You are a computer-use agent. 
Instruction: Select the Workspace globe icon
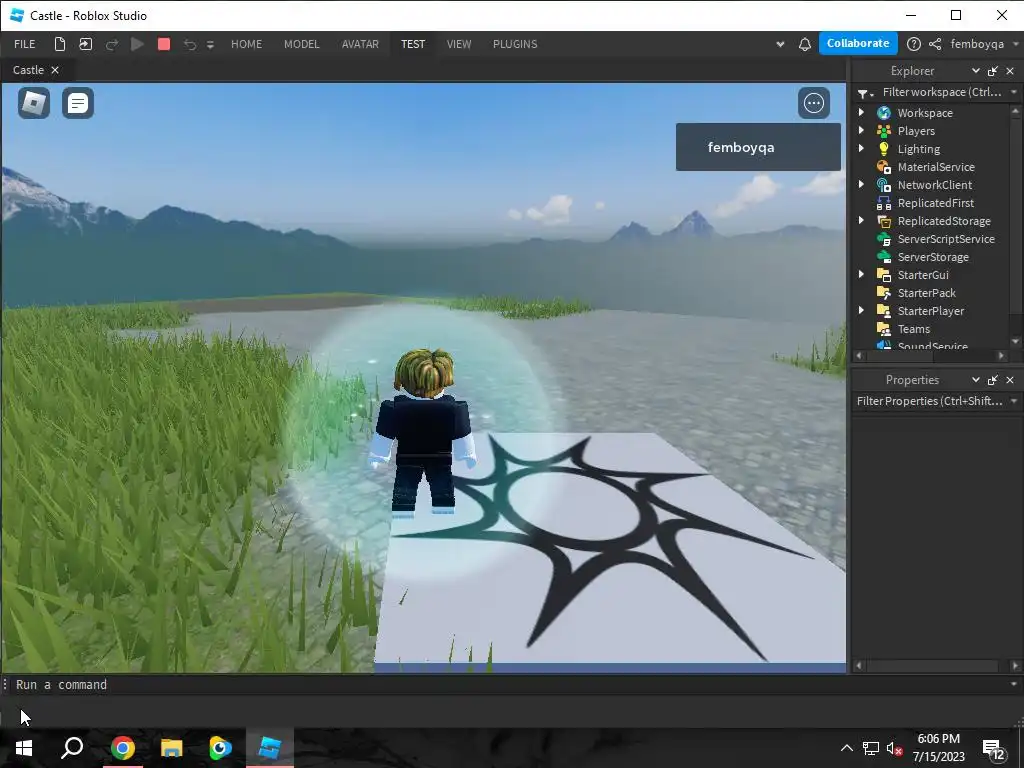884,113
